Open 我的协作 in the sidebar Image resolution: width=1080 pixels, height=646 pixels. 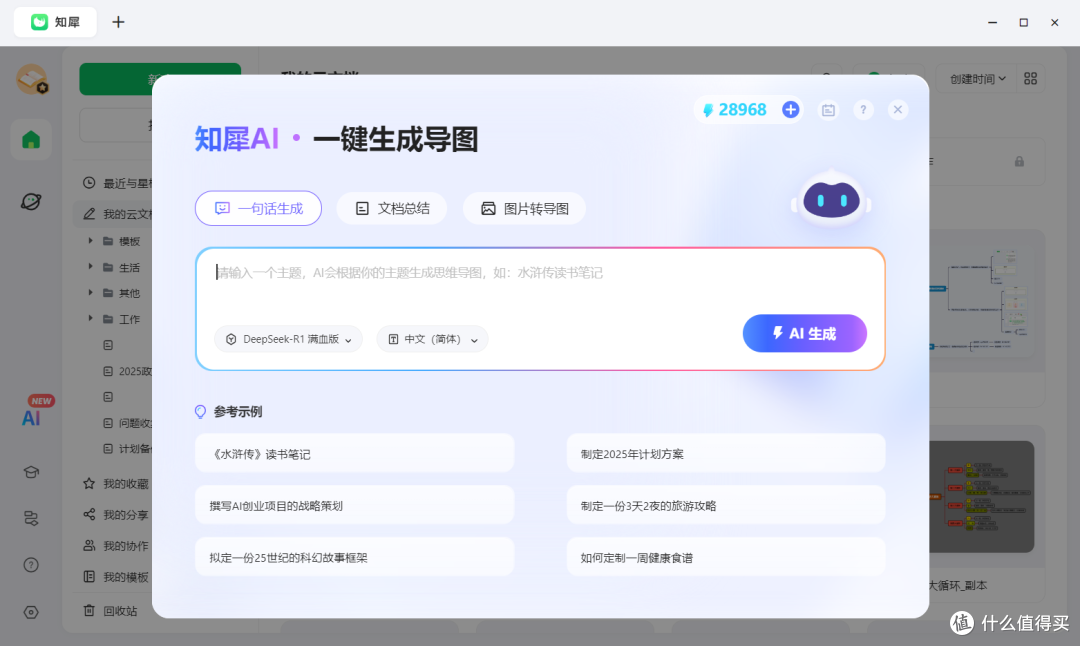[x=117, y=545]
